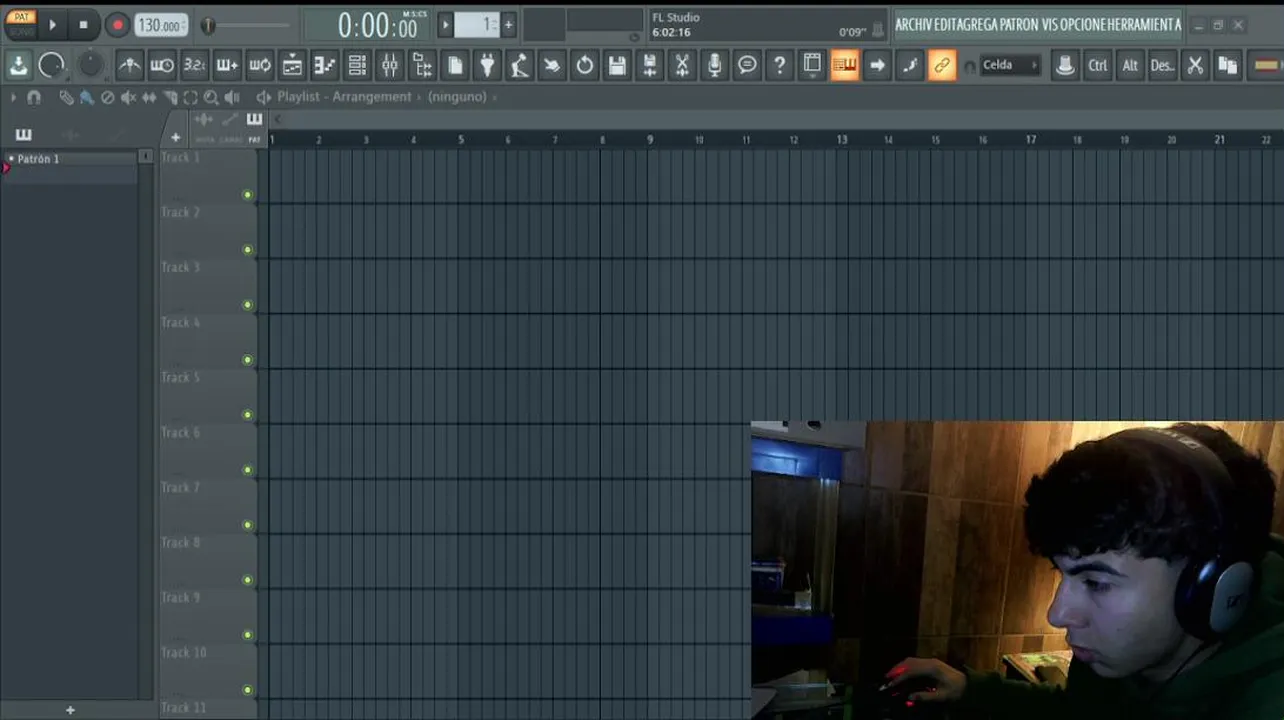1284x720 pixels.
Task: Start one-click recording with microphone icon
Action: pyautogui.click(x=714, y=65)
